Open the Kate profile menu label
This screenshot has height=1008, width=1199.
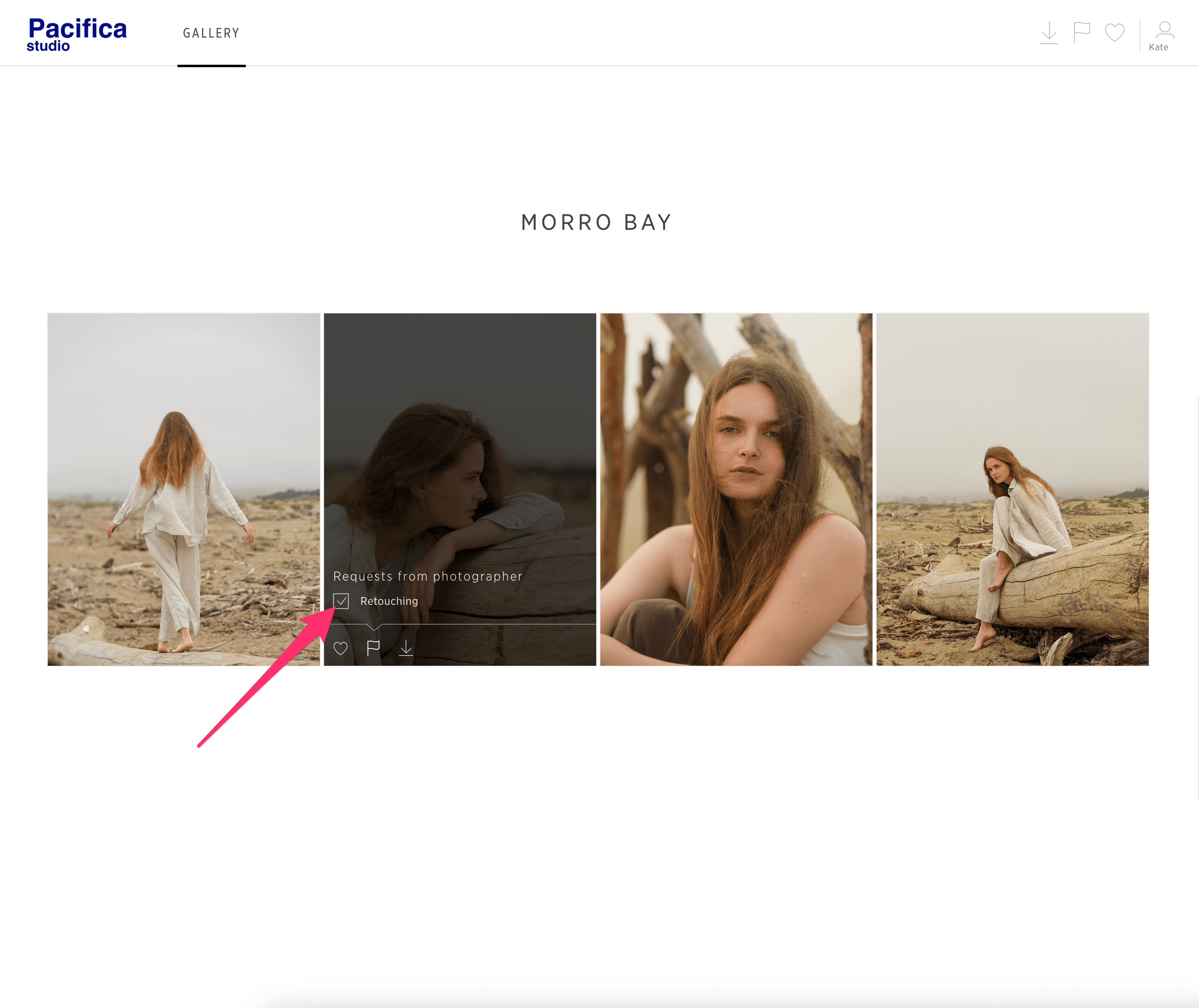pos(1159,47)
